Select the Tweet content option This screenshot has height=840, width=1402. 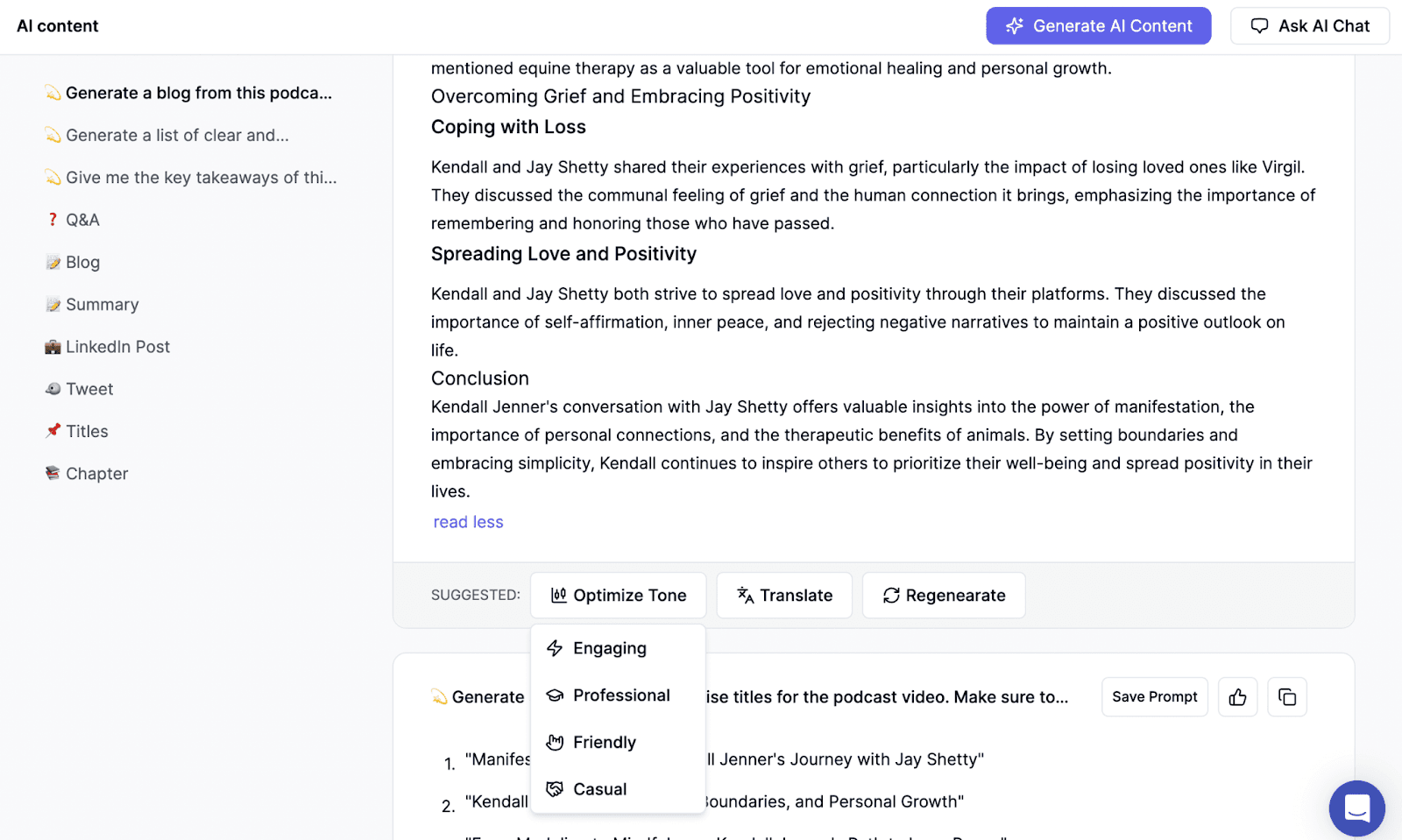tap(89, 388)
